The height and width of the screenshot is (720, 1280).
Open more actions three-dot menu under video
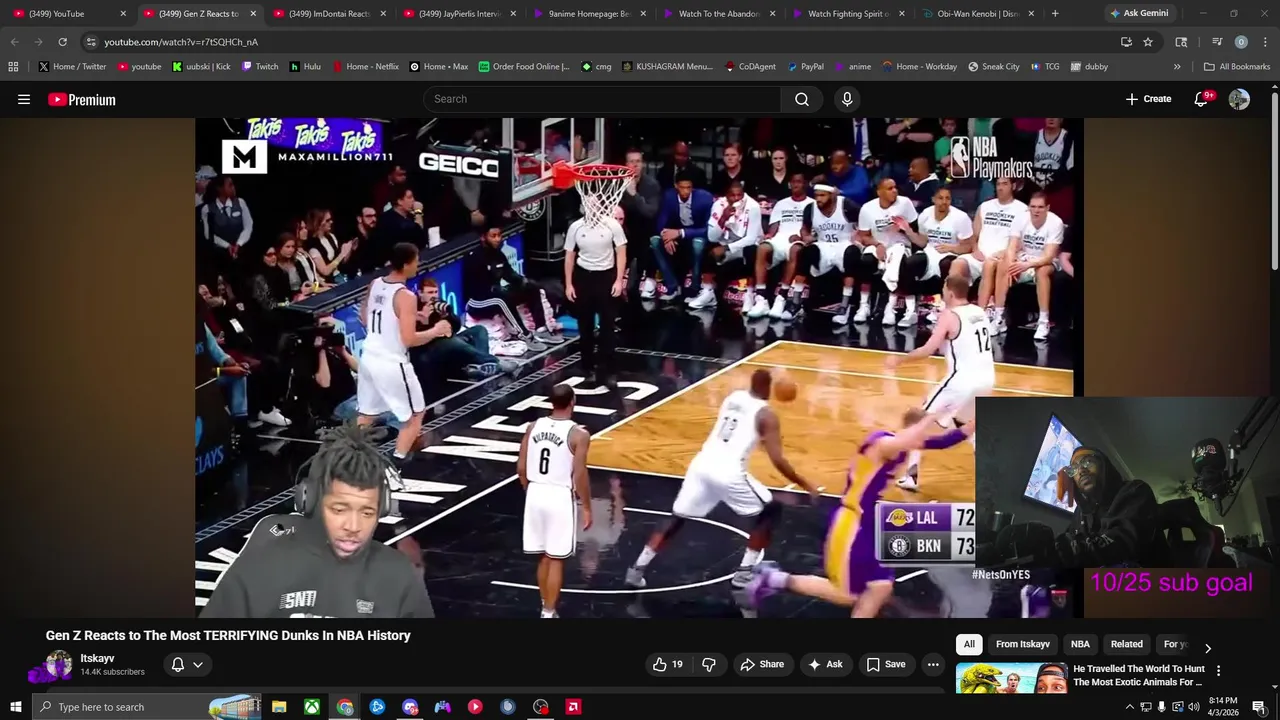(933, 664)
